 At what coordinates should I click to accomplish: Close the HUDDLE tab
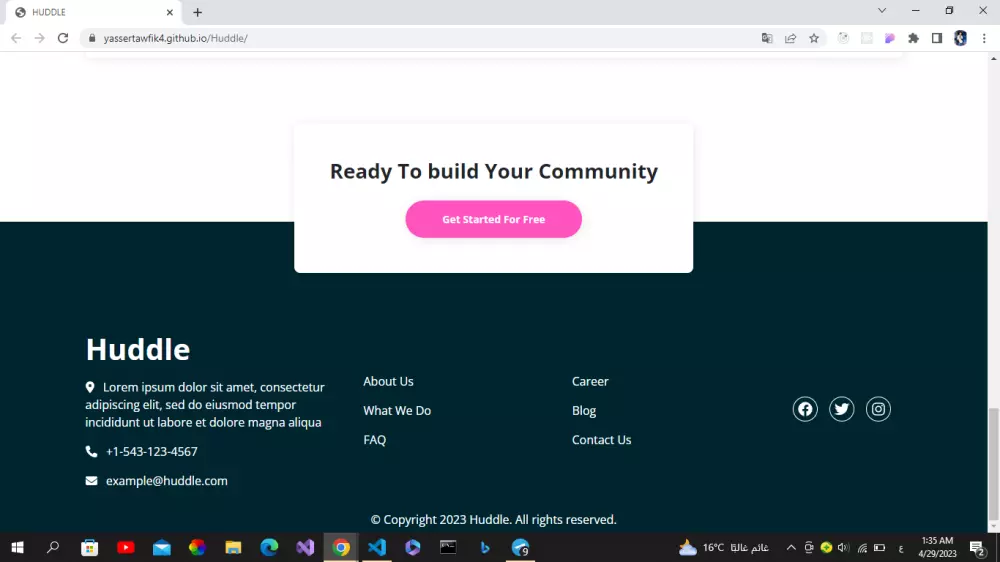(x=170, y=12)
